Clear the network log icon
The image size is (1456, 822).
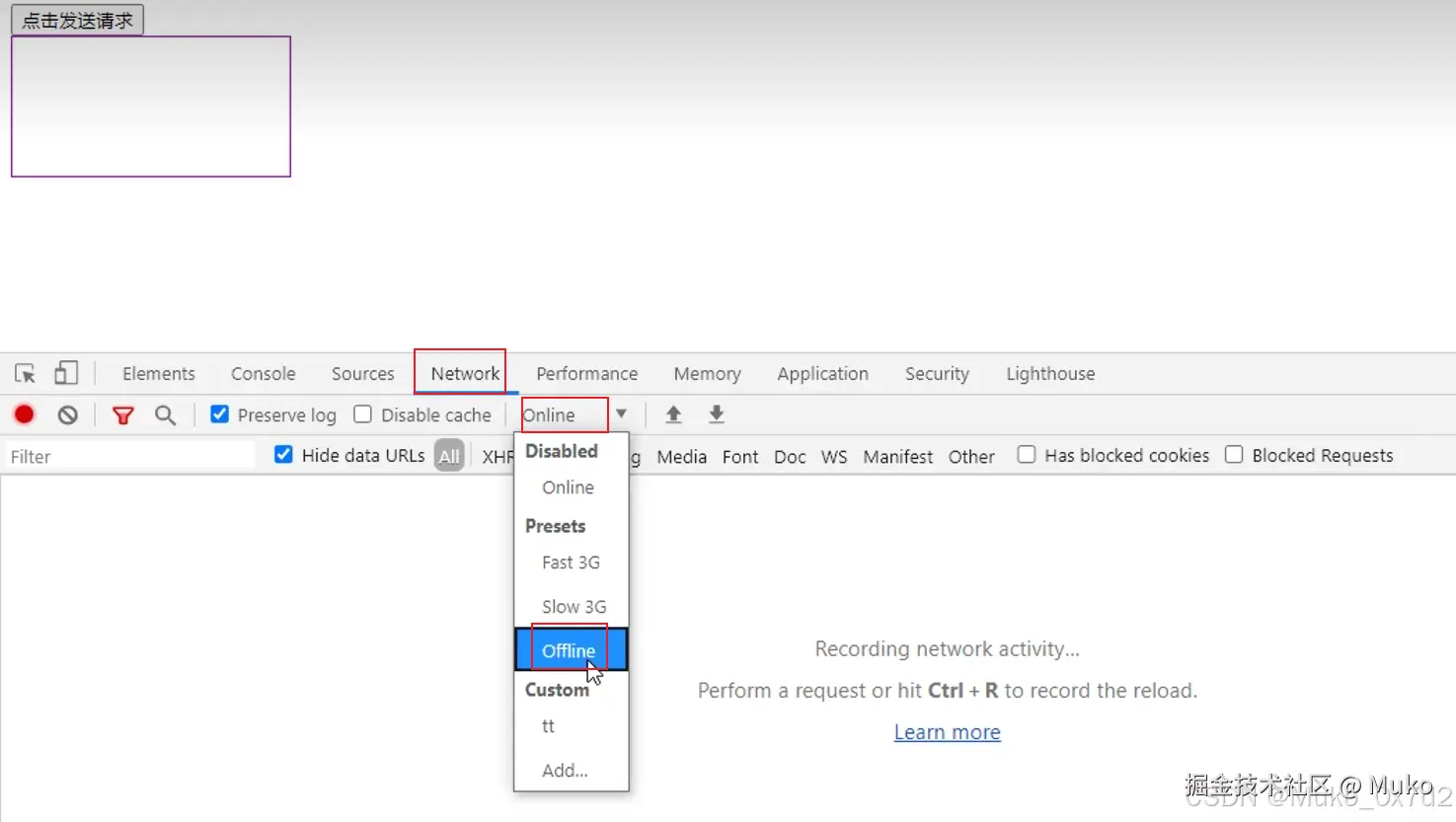point(67,414)
